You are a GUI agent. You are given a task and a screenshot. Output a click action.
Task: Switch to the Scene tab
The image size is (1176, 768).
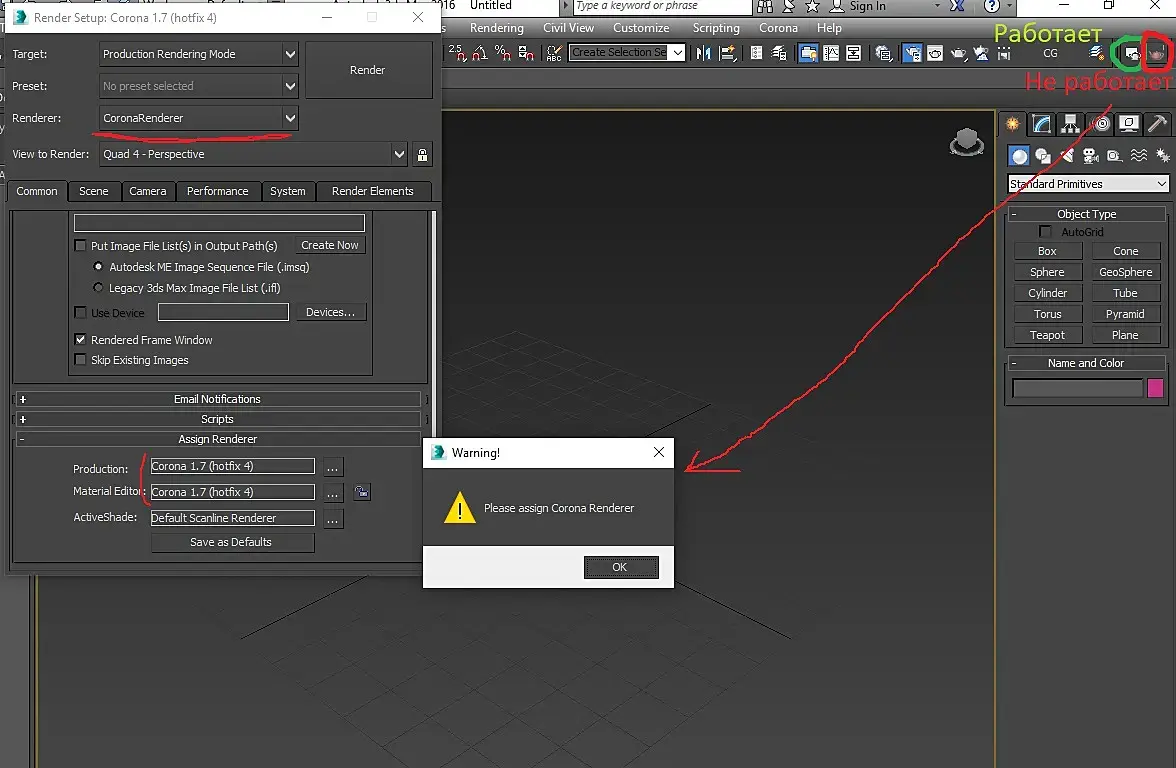[x=94, y=191]
